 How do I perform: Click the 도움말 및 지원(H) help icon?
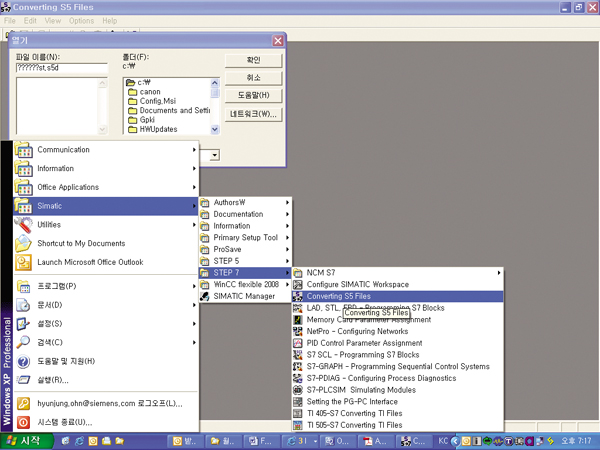click(x=23, y=361)
